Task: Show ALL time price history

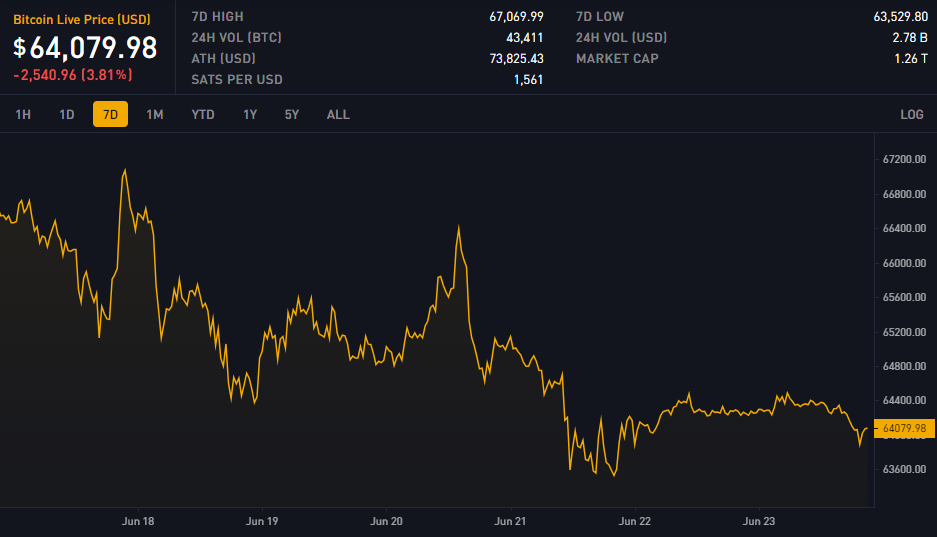Action: click(x=338, y=115)
